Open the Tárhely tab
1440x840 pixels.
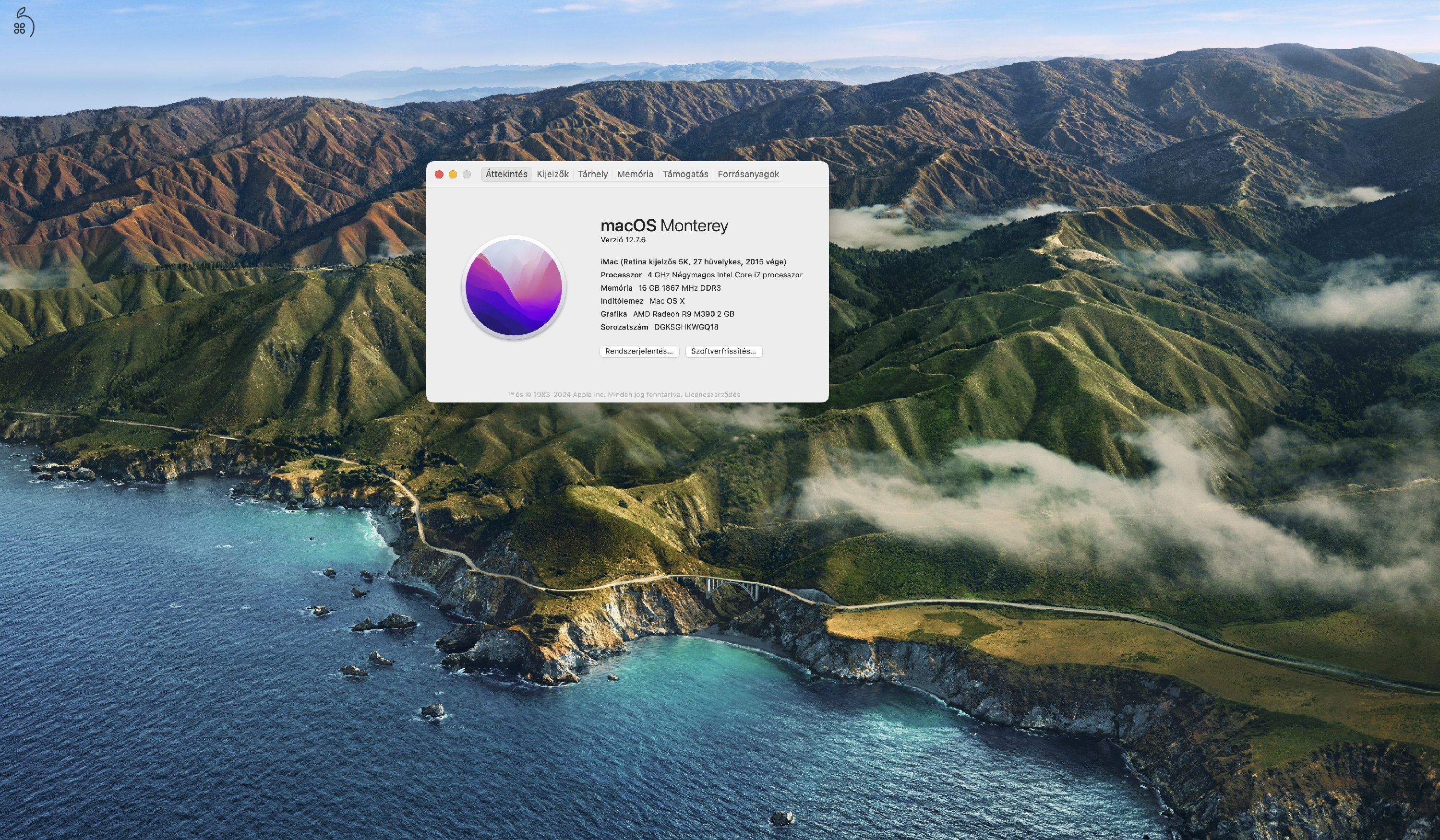pyautogui.click(x=593, y=174)
